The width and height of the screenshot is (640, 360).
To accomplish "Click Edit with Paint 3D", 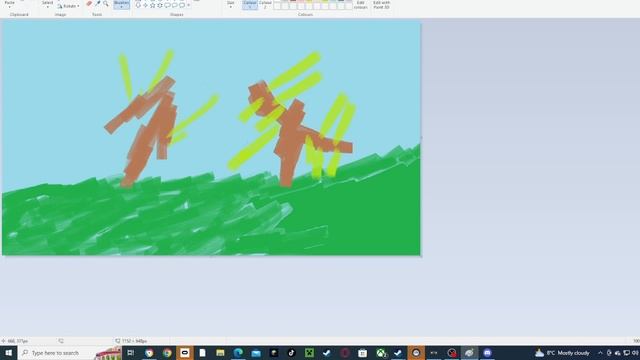I will (x=381, y=4).
